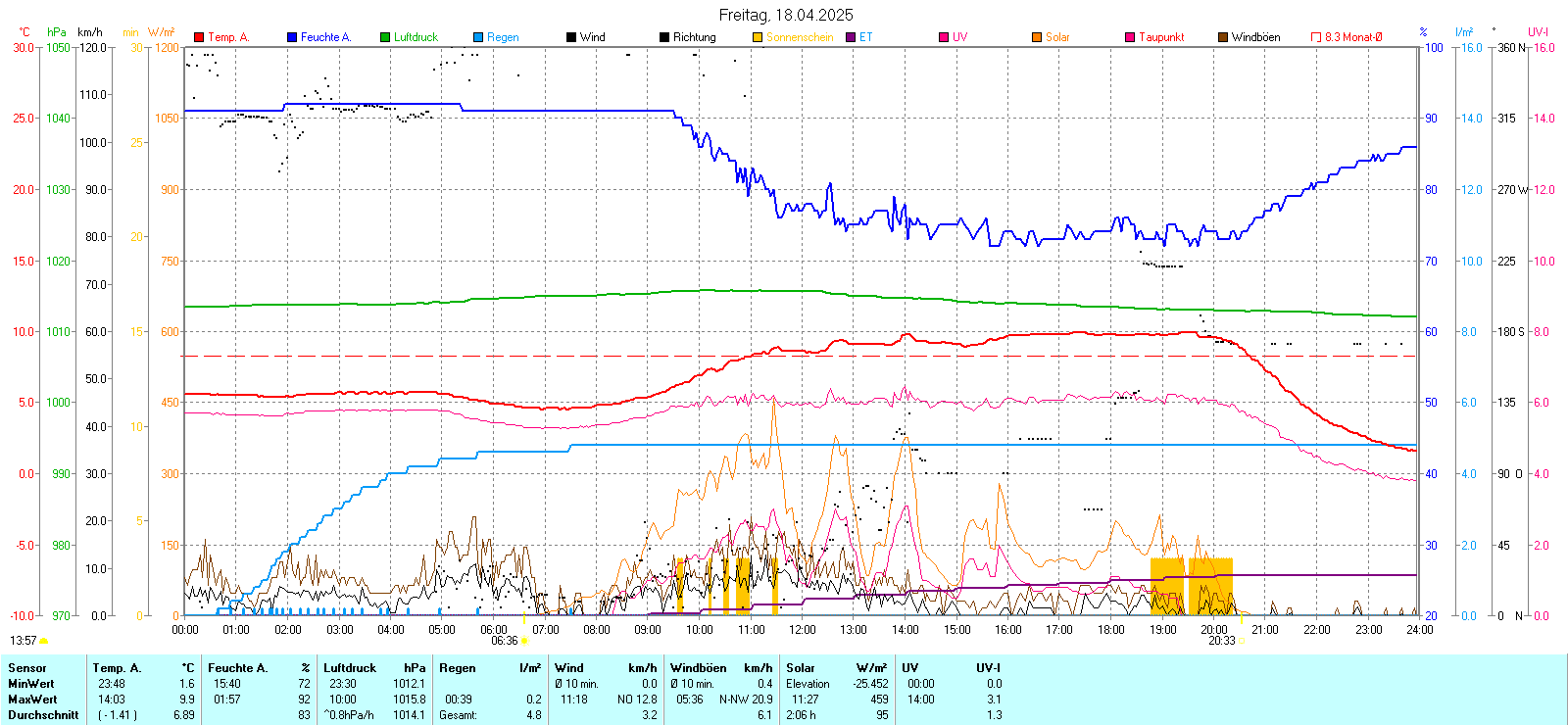The height and width of the screenshot is (725, 1568).
Task: Click the MaxWert row label in table
Action: [32, 700]
